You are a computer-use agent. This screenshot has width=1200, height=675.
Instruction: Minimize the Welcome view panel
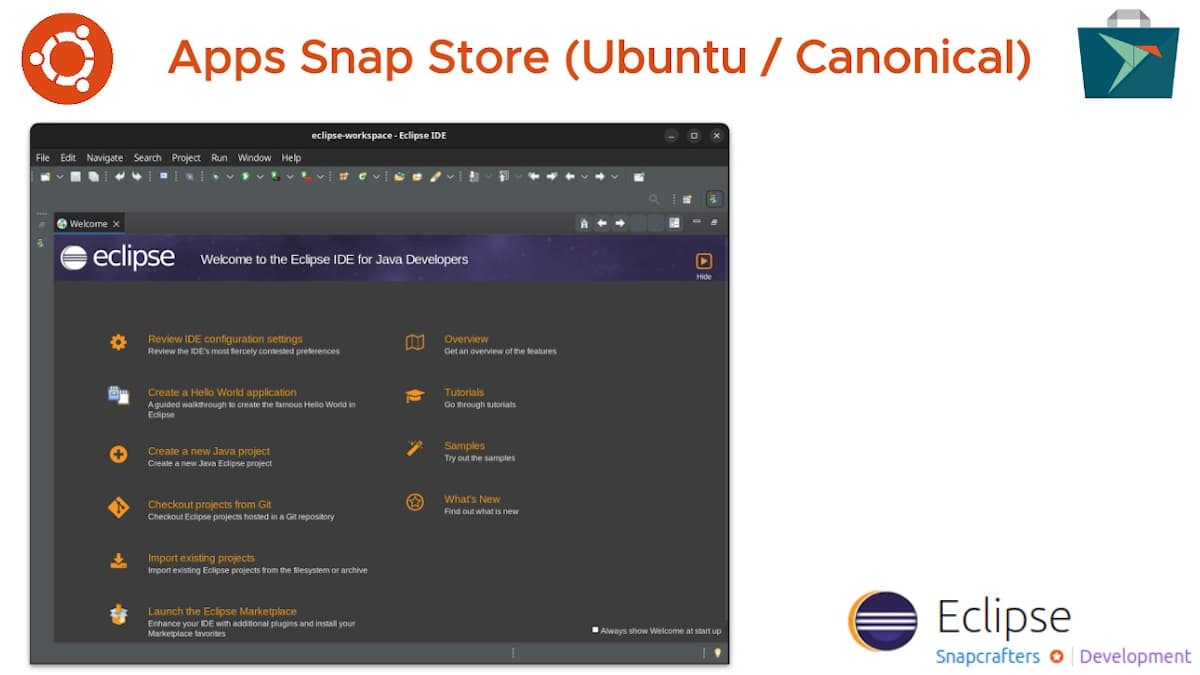coord(697,222)
